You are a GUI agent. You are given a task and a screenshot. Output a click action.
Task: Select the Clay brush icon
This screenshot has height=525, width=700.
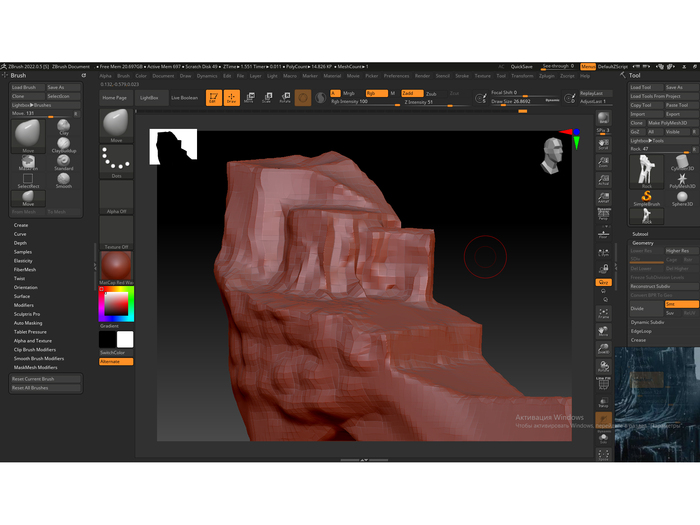pos(64,125)
